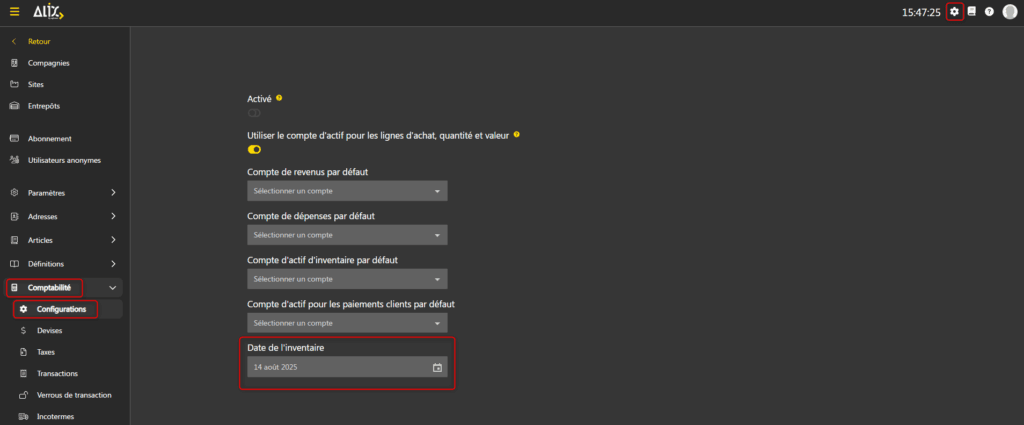This screenshot has height=425, width=1024.
Task: Go to Verrous de transaction
Action: (73, 395)
